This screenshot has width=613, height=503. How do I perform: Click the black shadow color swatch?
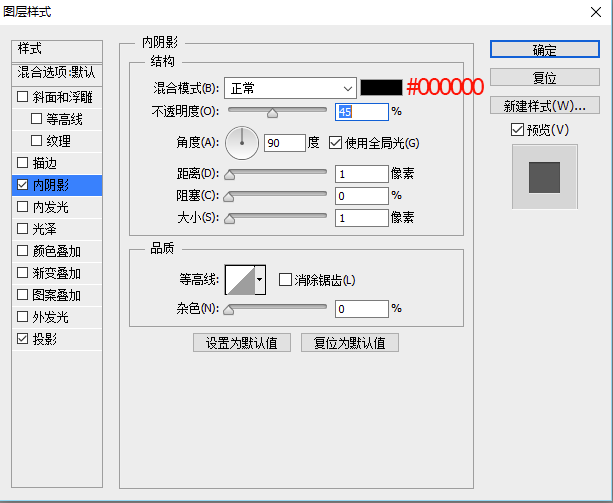pos(381,88)
